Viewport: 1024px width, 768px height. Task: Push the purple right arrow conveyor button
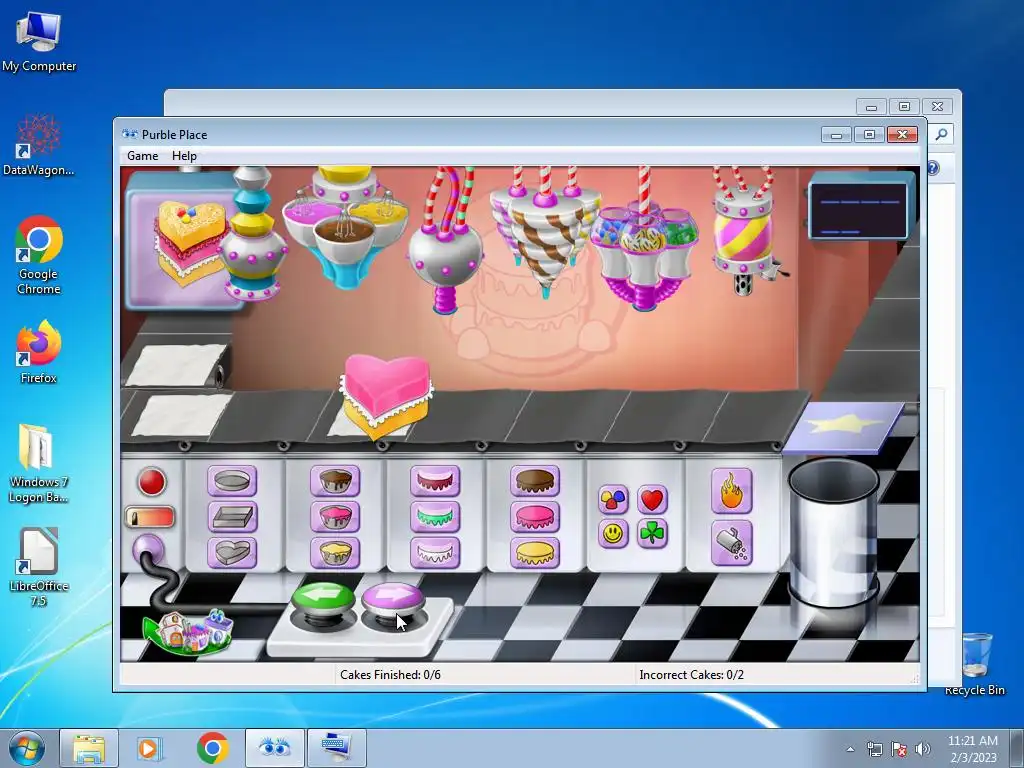392,601
